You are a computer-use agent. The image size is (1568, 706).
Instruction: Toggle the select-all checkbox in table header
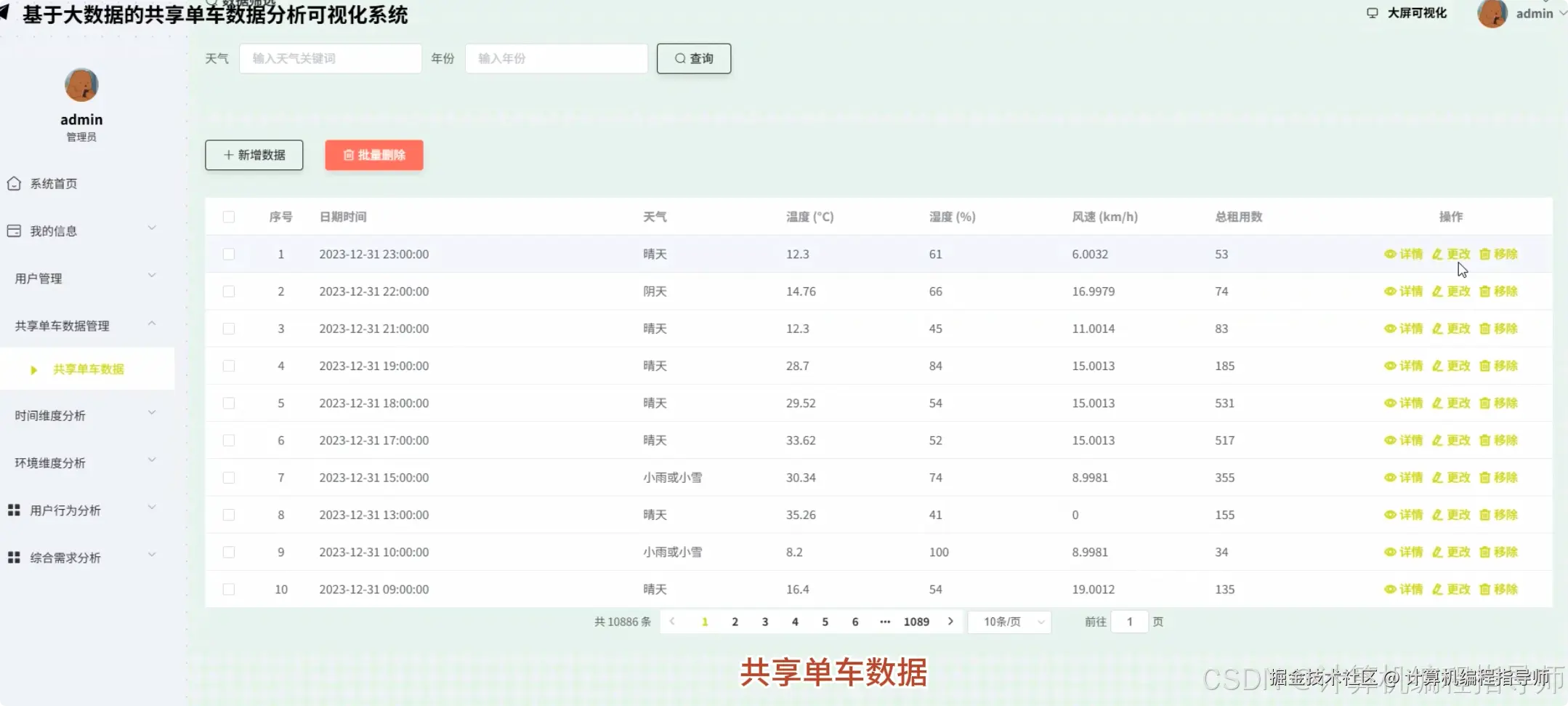point(229,217)
